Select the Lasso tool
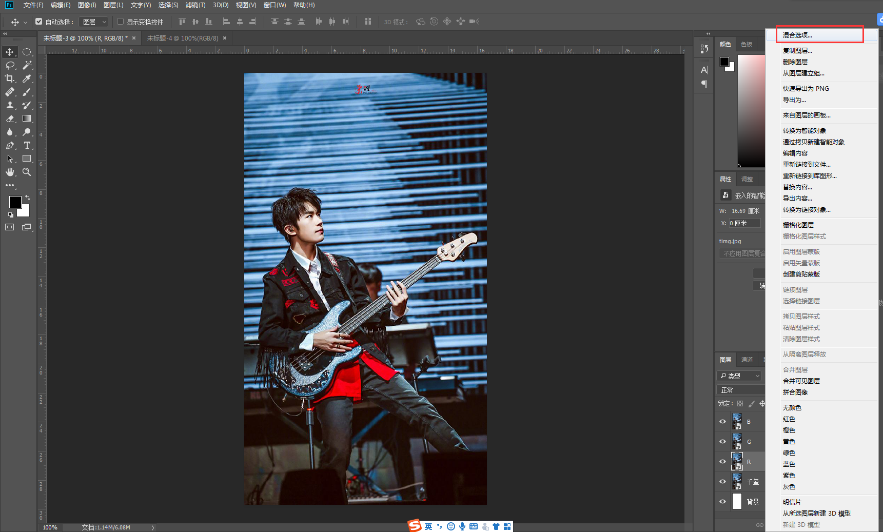The width and height of the screenshot is (883, 532). pyautogui.click(x=10, y=65)
